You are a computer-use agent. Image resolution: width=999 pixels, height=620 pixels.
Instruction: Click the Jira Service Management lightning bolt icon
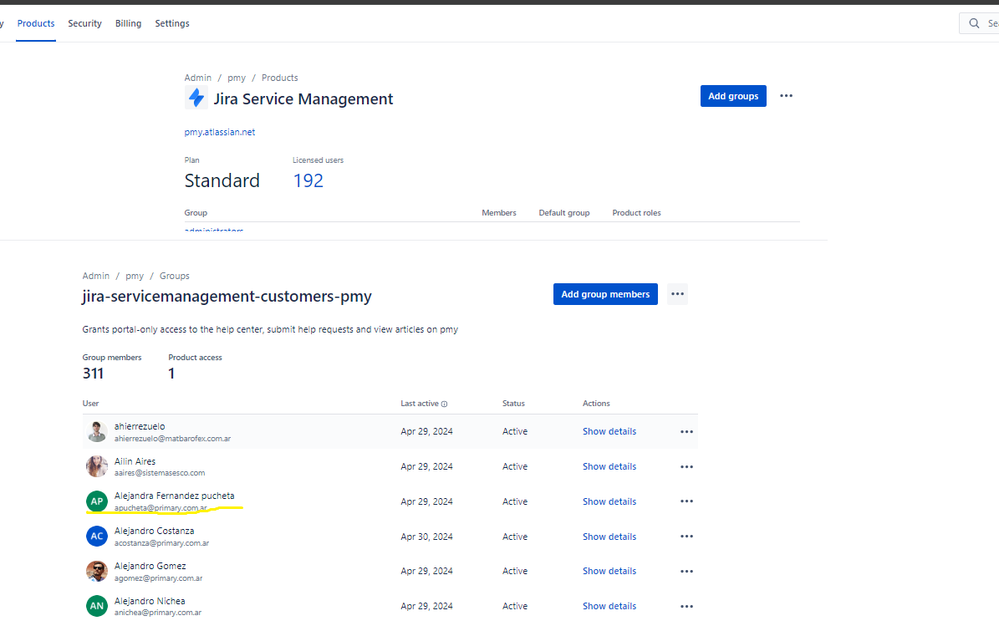tap(196, 98)
